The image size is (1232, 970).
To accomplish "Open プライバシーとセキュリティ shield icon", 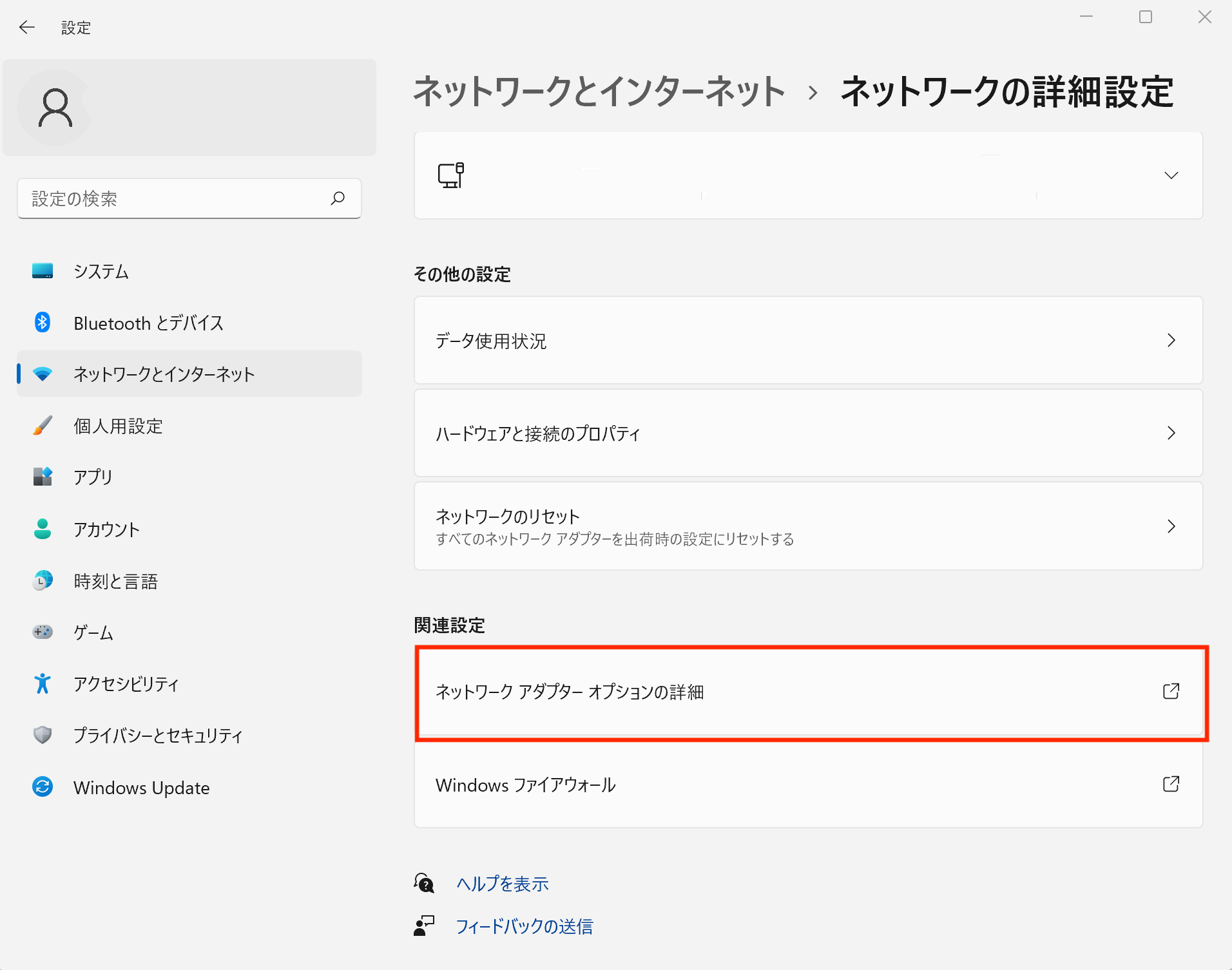I will [42, 735].
